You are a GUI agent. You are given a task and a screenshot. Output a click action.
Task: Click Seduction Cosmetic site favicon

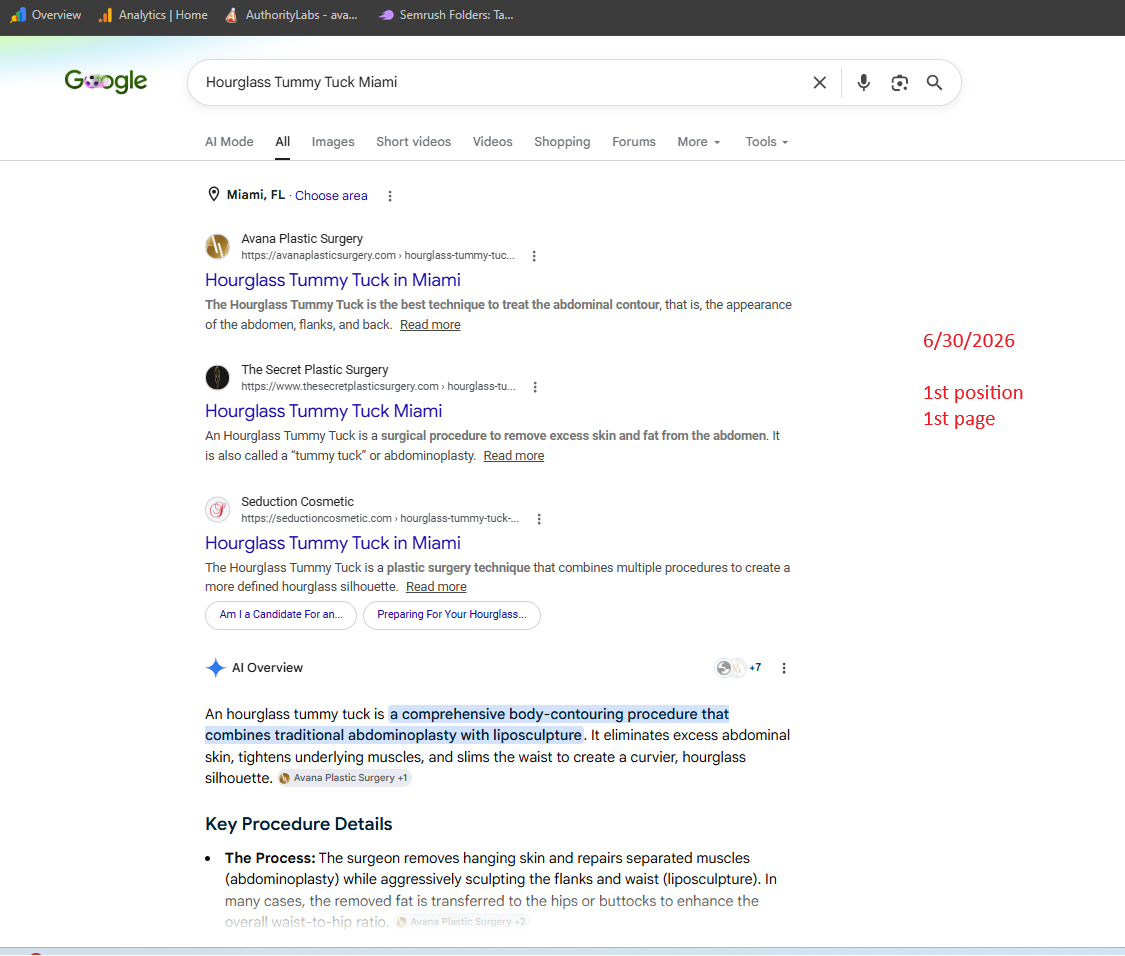[217, 509]
